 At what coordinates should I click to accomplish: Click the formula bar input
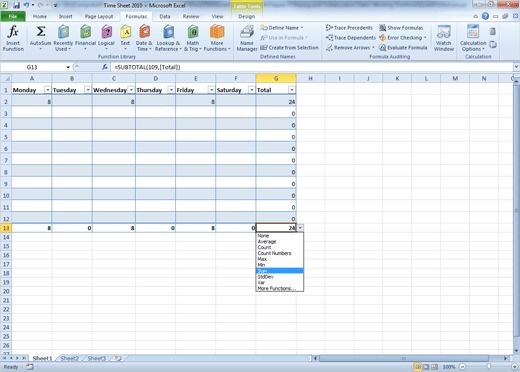point(312,67)
